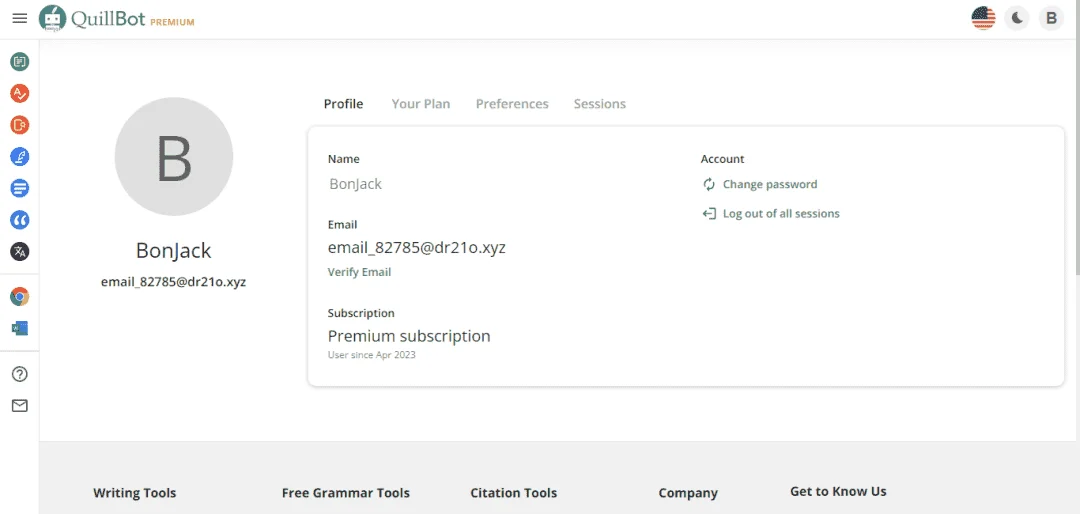
Task: Open the US flag language selector
Action: 984,19
